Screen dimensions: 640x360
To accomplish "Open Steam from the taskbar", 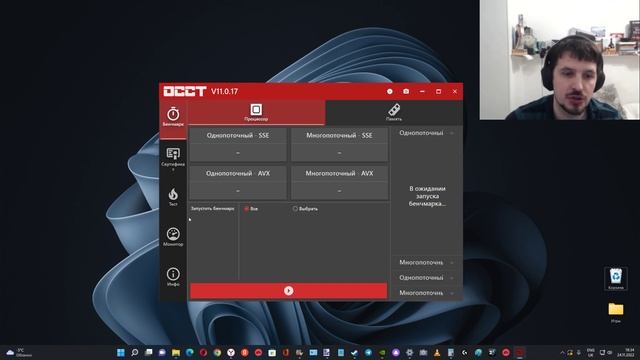I will (x=354, y=353).
